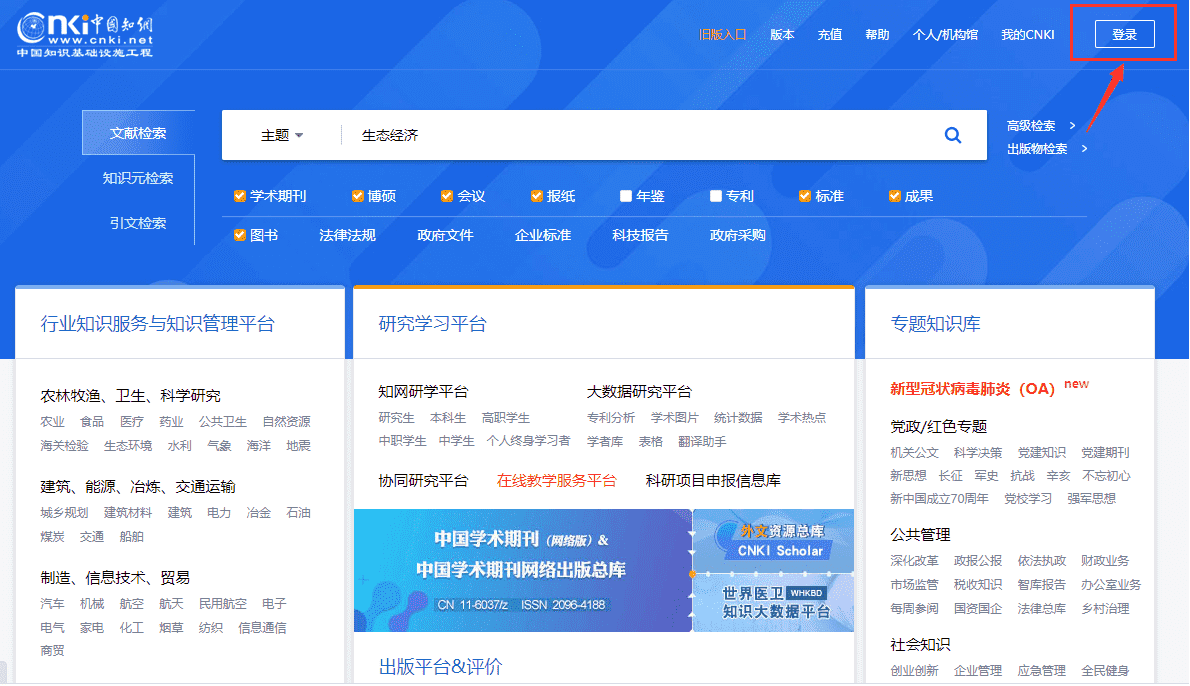Open the 中国学术期刊 network edition banner
This screenshot has width=1190, height=686.
coord(522,570)
